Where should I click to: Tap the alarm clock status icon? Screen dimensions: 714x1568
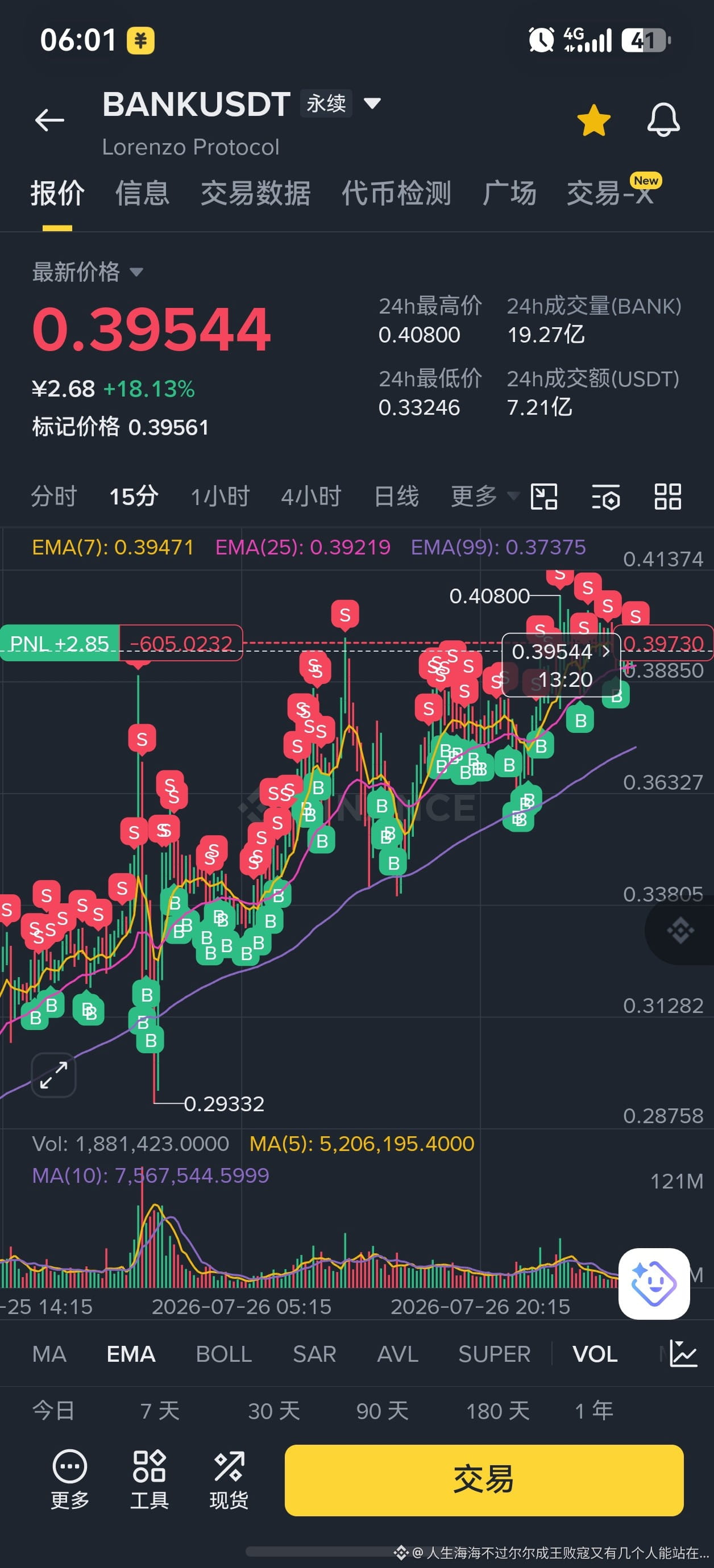point(541,40)
